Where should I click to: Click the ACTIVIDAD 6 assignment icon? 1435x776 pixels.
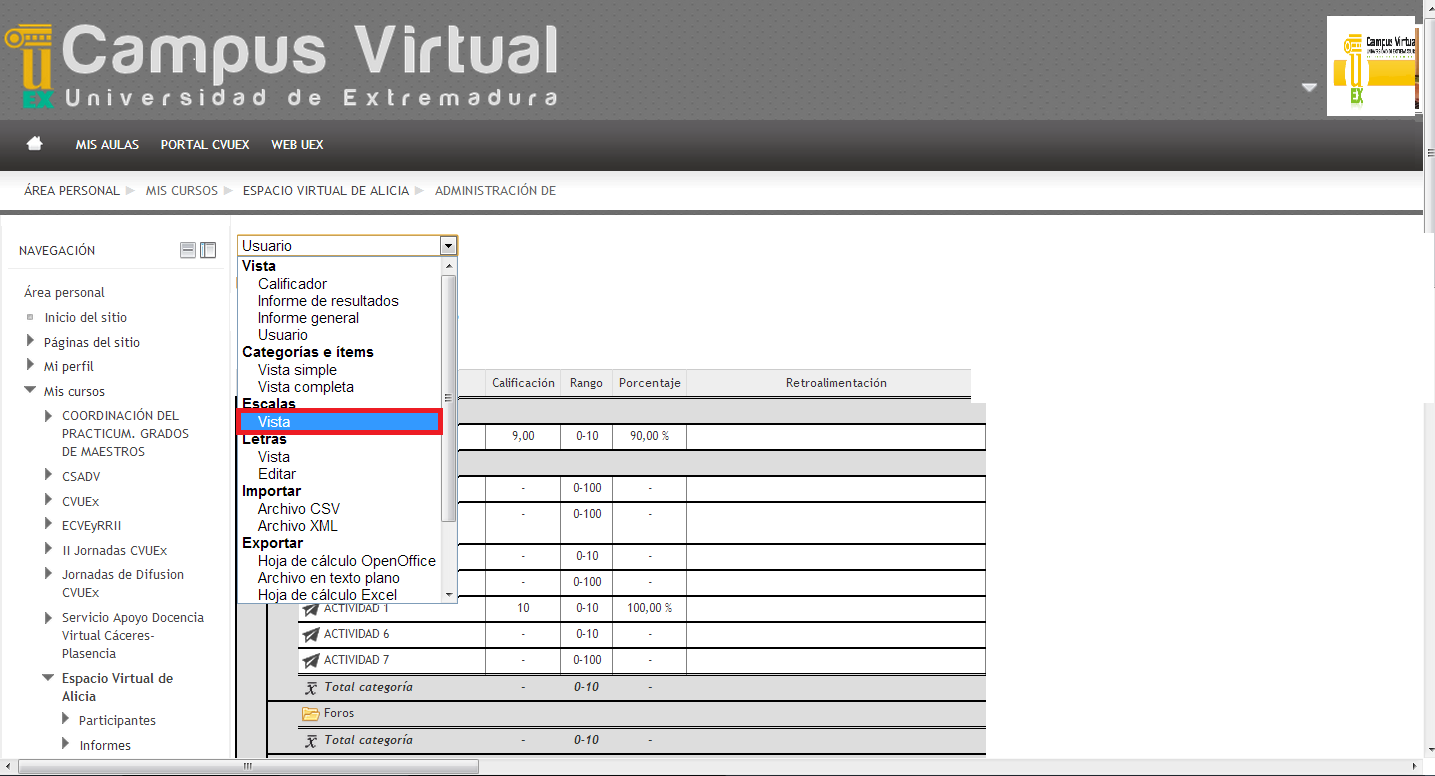point(311,634)
